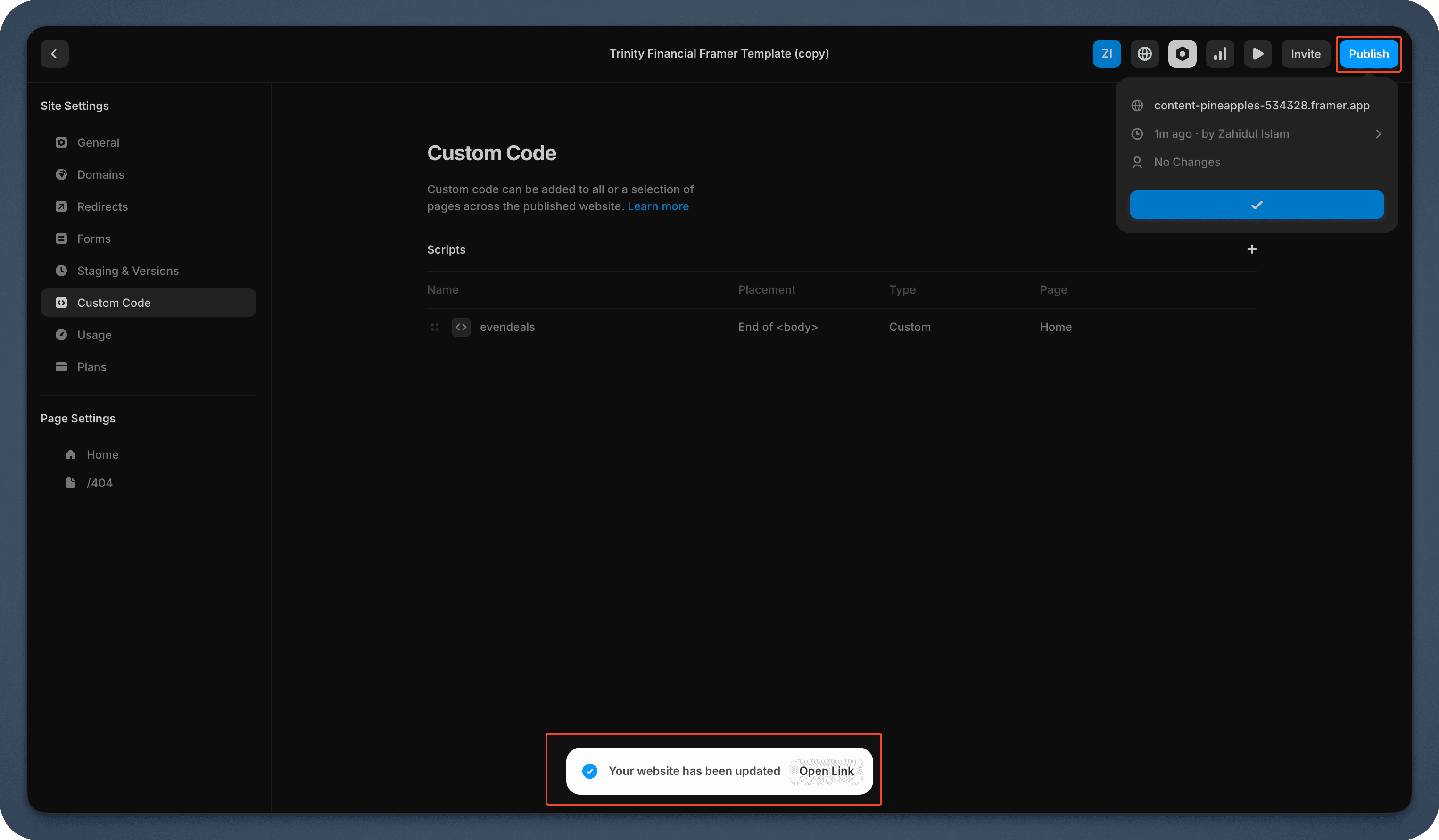Image resolution: width=1439 pixels, height=840 pixels.
Task: Grab the drag handle on the evendeals row
Action: click(435, 327)
